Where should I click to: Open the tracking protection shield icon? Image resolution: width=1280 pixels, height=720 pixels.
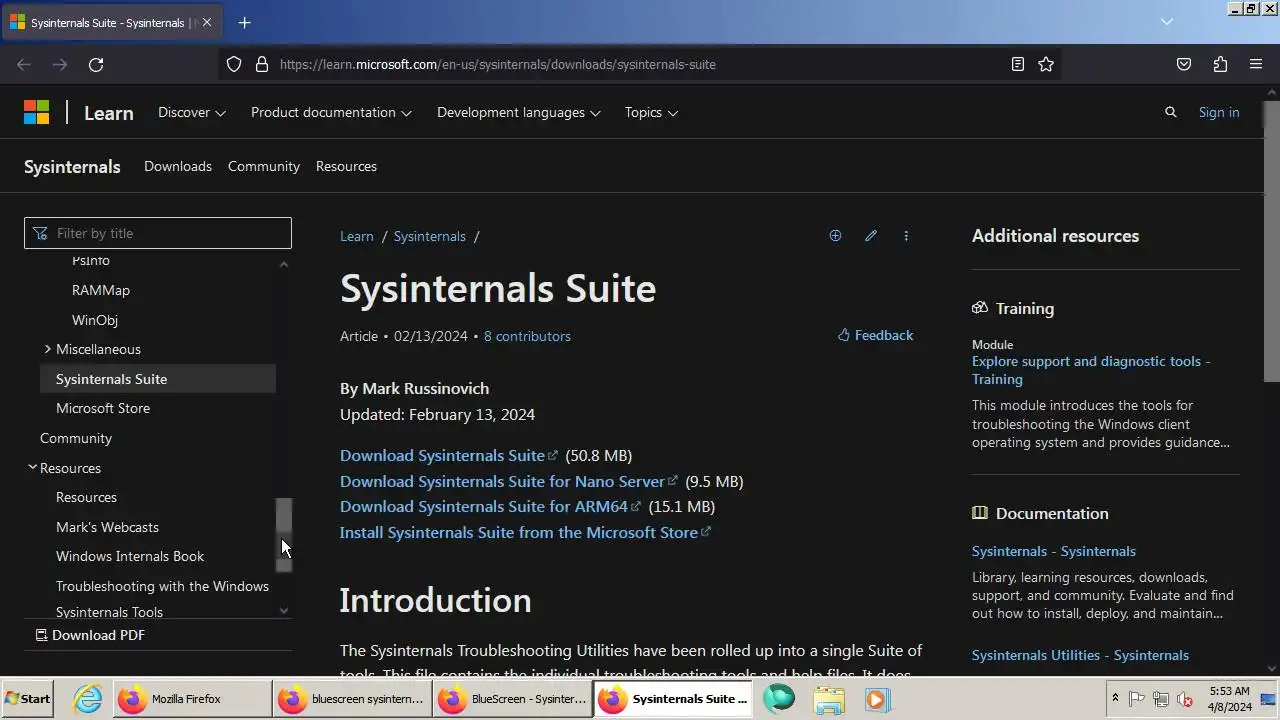234,64
